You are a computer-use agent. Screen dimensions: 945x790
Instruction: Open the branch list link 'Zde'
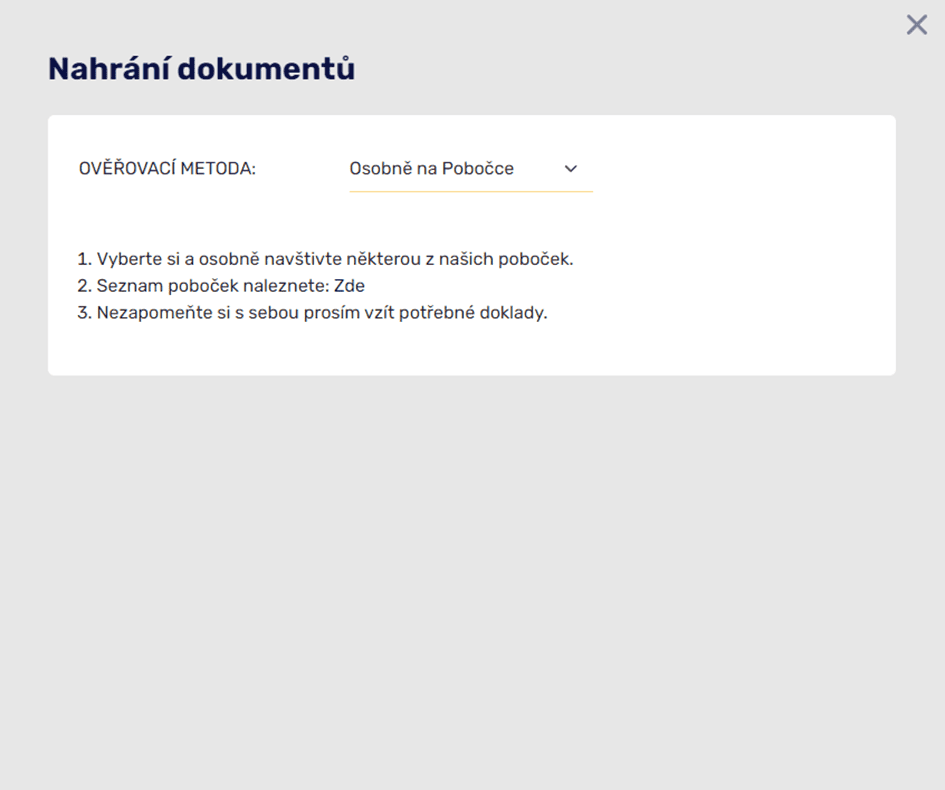click(x=349, y=286)
